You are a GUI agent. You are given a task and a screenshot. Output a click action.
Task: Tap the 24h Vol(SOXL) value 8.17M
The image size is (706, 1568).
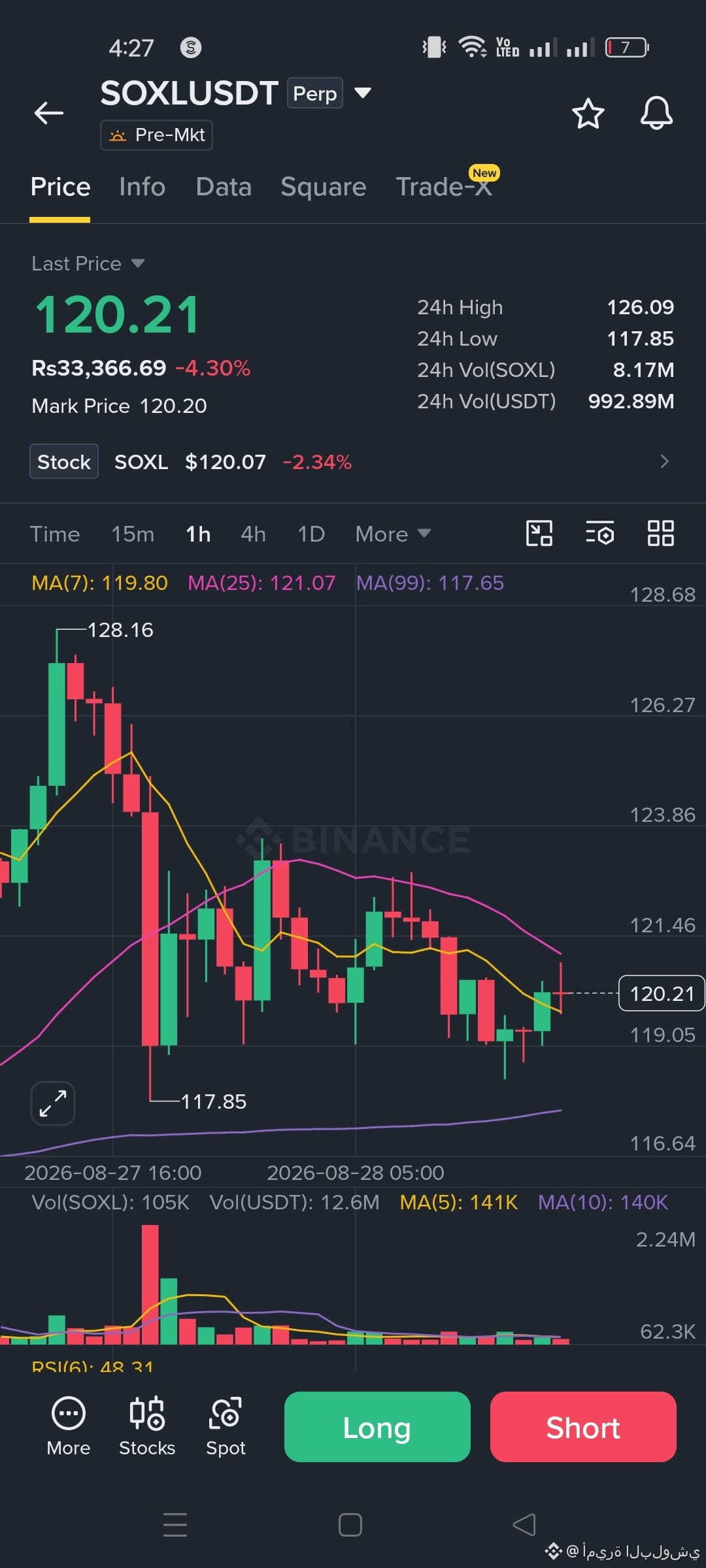click(643, 370)
